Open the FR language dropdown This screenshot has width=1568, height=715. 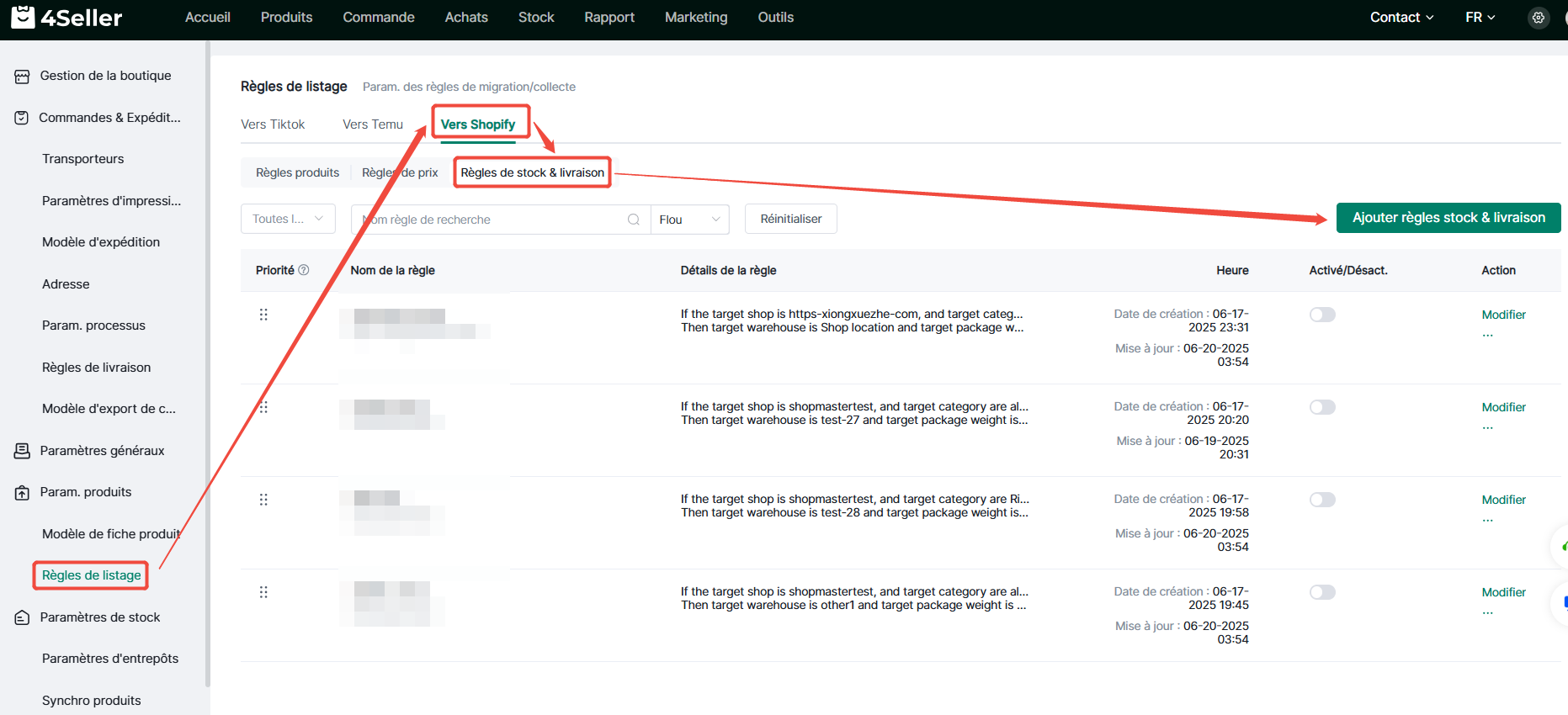1480,17
